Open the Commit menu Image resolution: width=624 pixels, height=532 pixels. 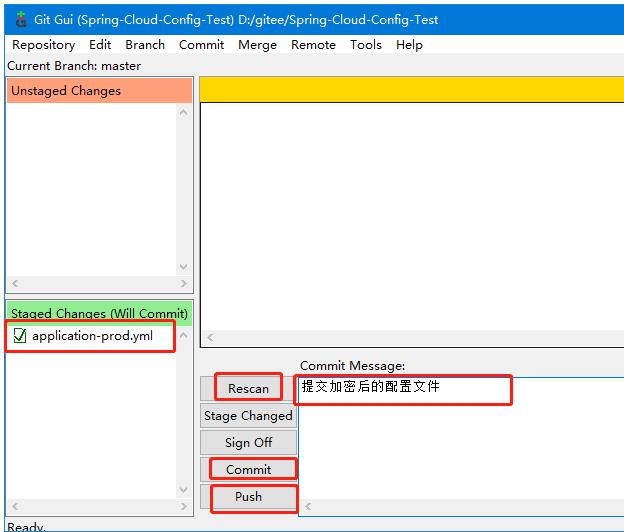(201, 45)
